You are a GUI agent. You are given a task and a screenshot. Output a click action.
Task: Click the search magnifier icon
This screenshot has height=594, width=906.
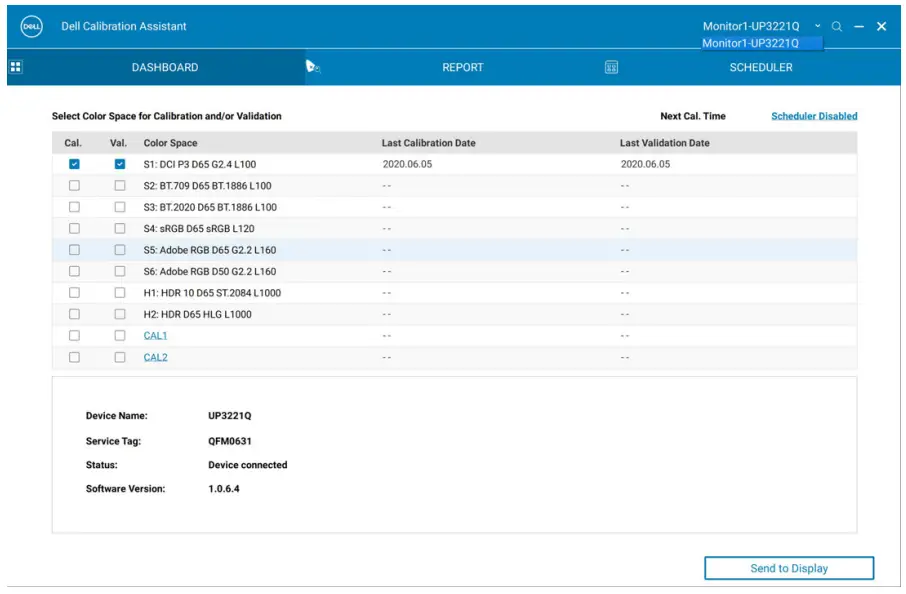837,26
